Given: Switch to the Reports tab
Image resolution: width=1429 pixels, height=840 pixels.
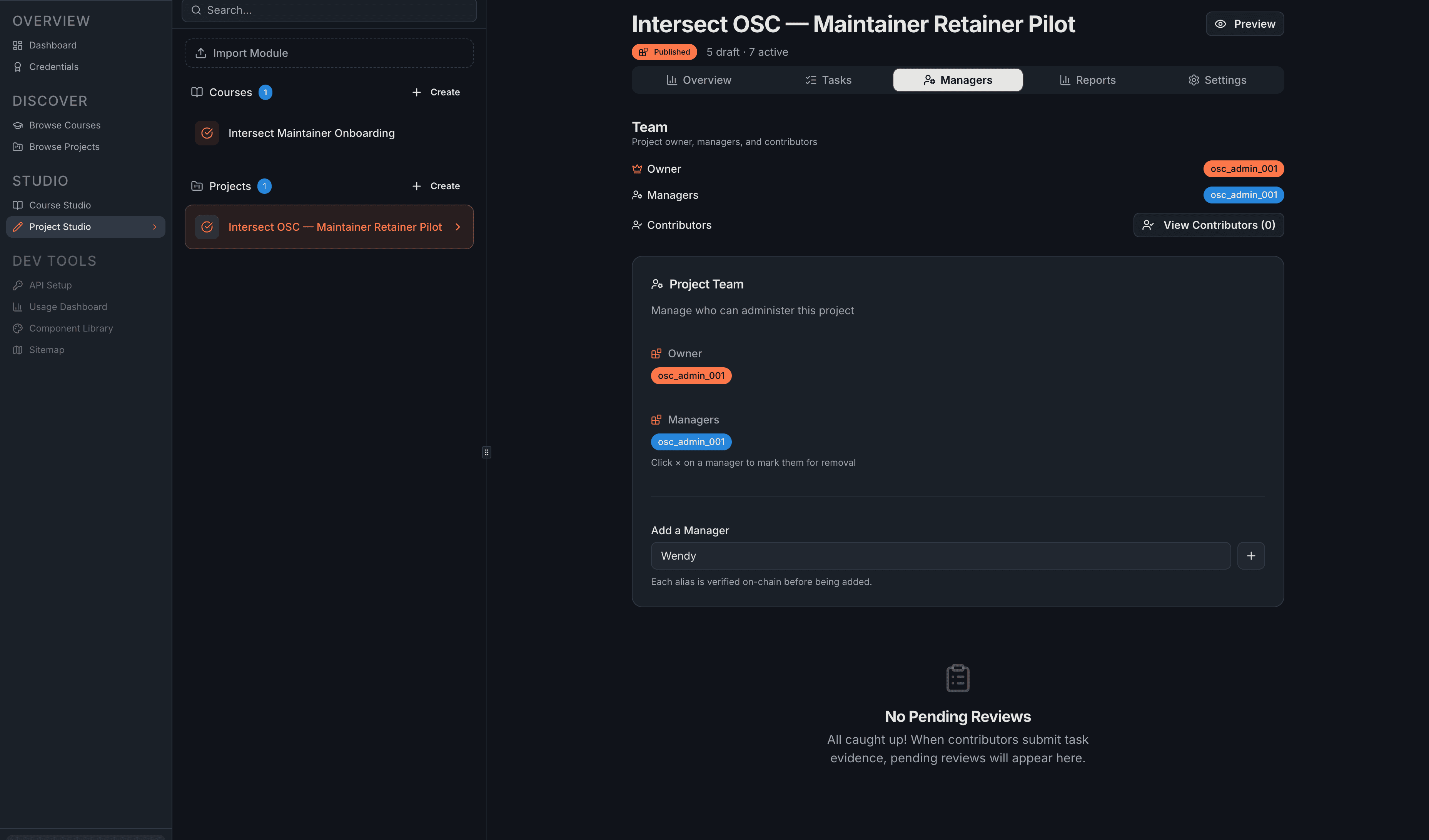Looking at the screenshot, I should coord(1087,80).
